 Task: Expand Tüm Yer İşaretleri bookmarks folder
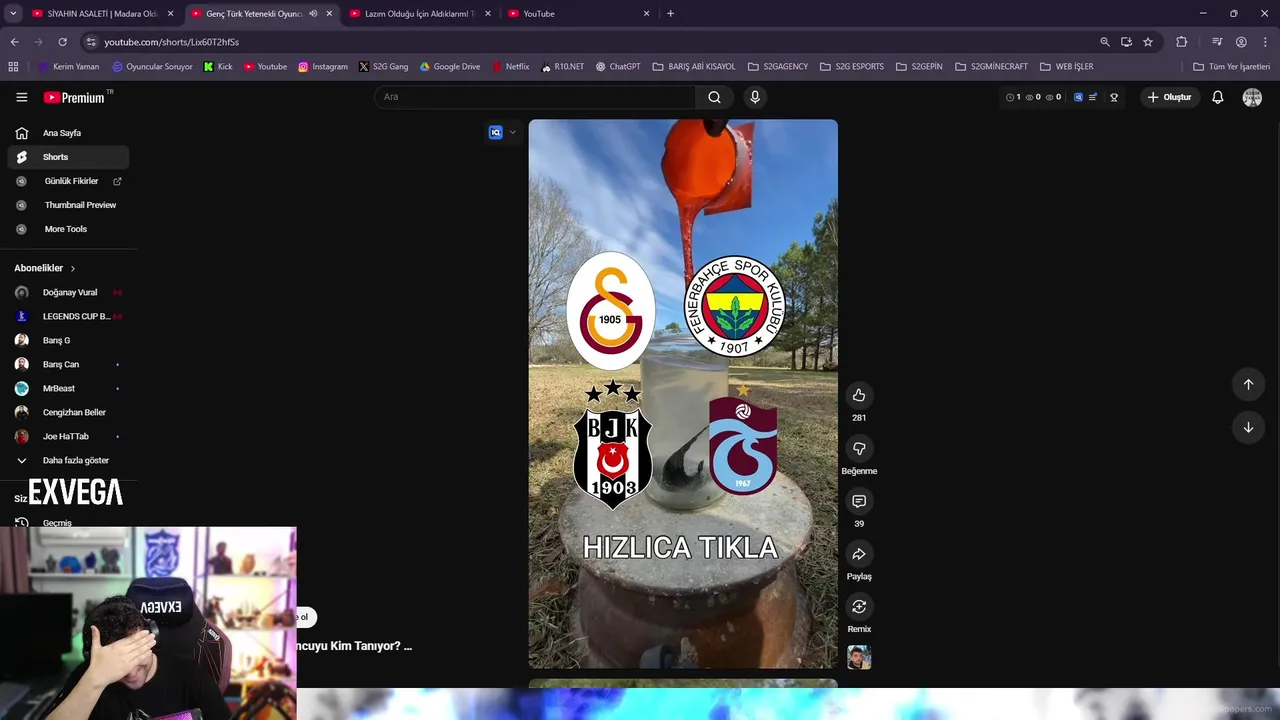point(1232,66)
